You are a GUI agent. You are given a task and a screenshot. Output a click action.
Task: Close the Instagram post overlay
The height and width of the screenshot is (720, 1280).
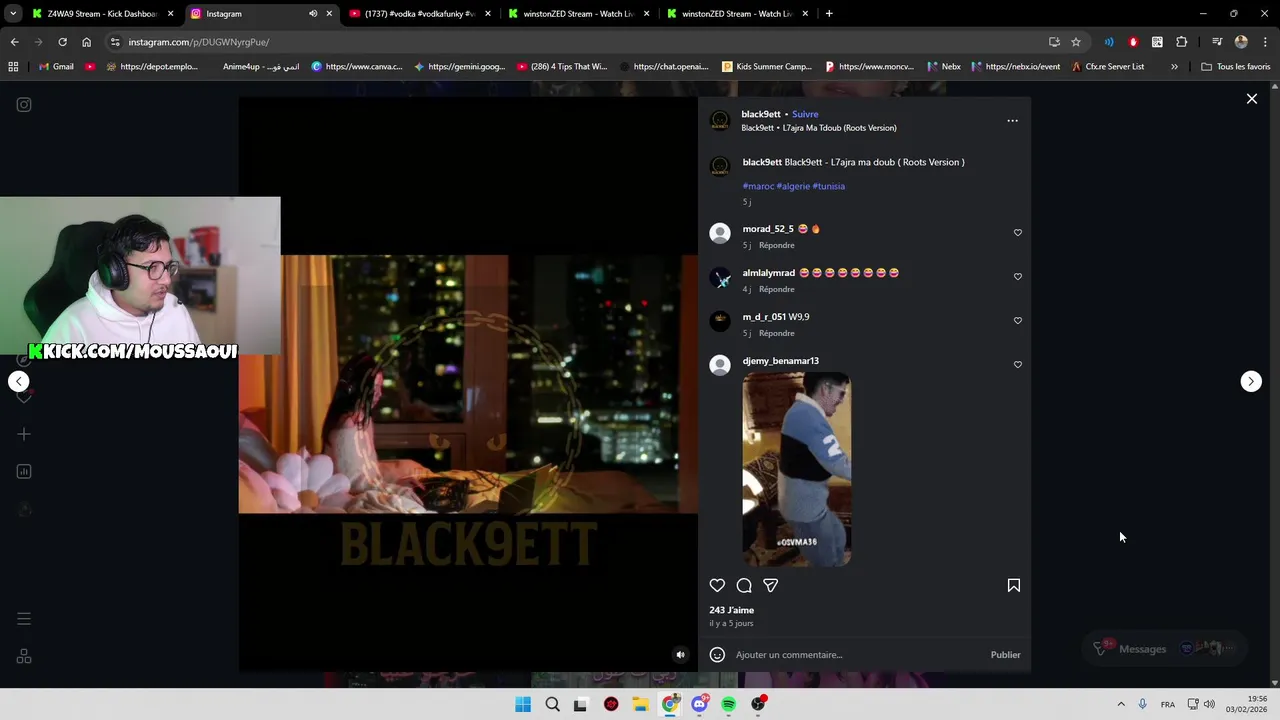point(1251,99)
